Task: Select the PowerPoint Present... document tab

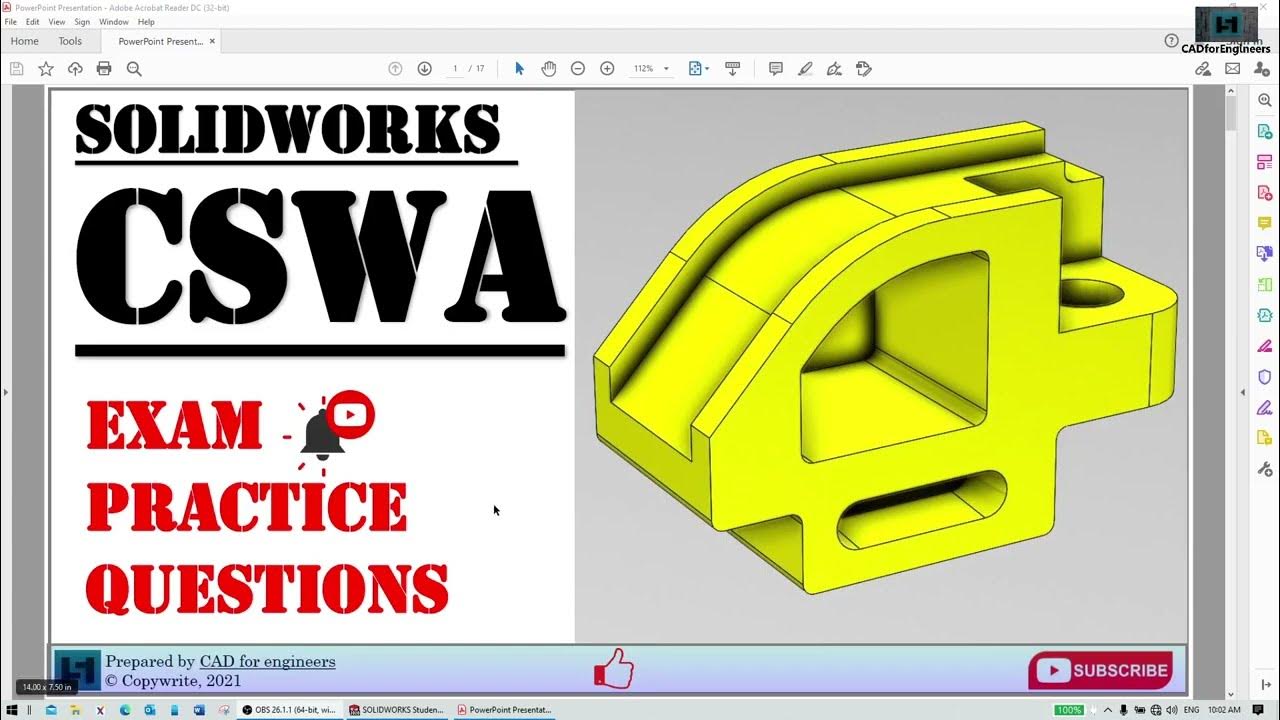Action: tap(160, 42)
